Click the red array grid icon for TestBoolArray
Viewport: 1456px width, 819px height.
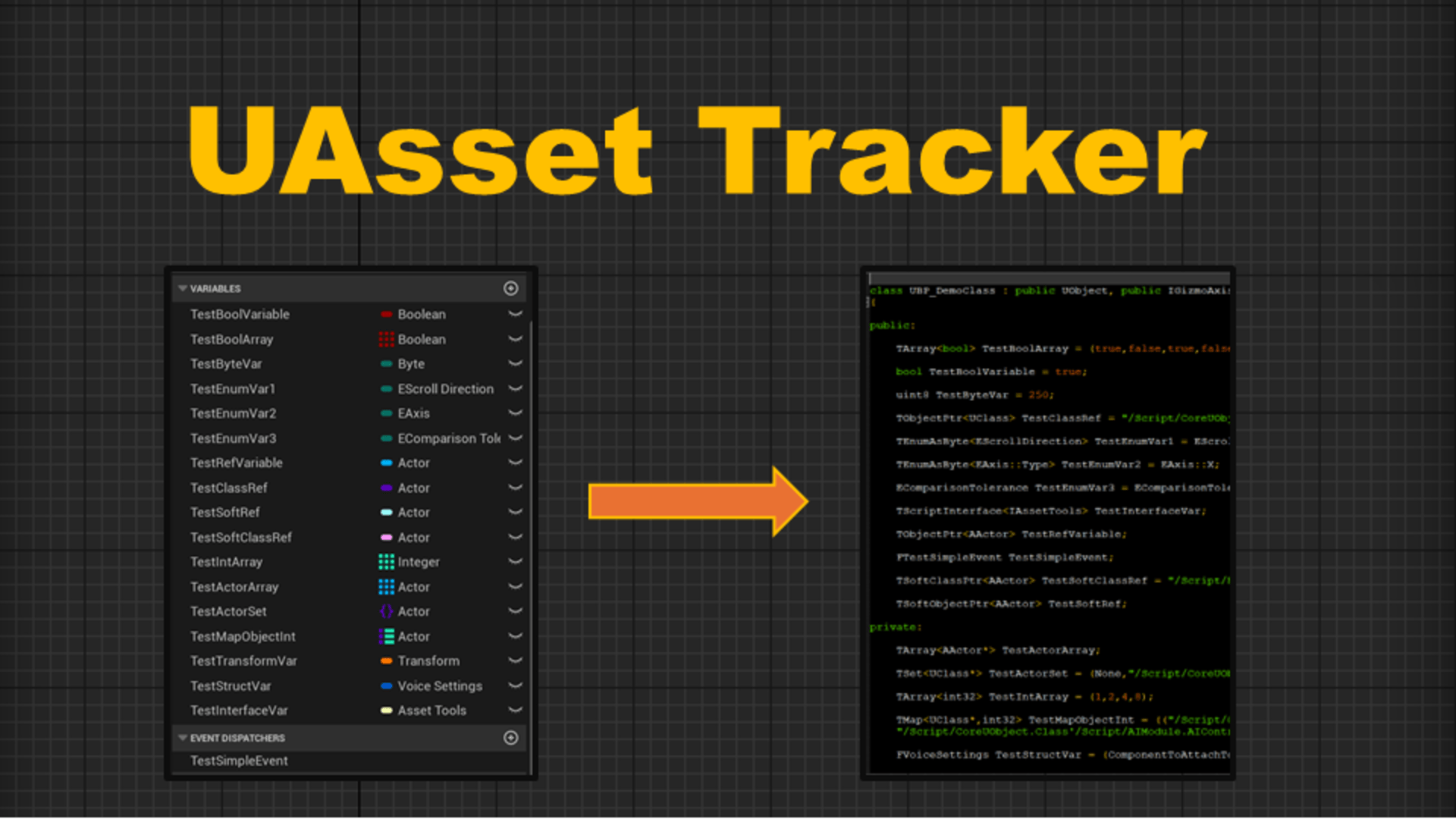pyautogui.click(x=386, y=339)
